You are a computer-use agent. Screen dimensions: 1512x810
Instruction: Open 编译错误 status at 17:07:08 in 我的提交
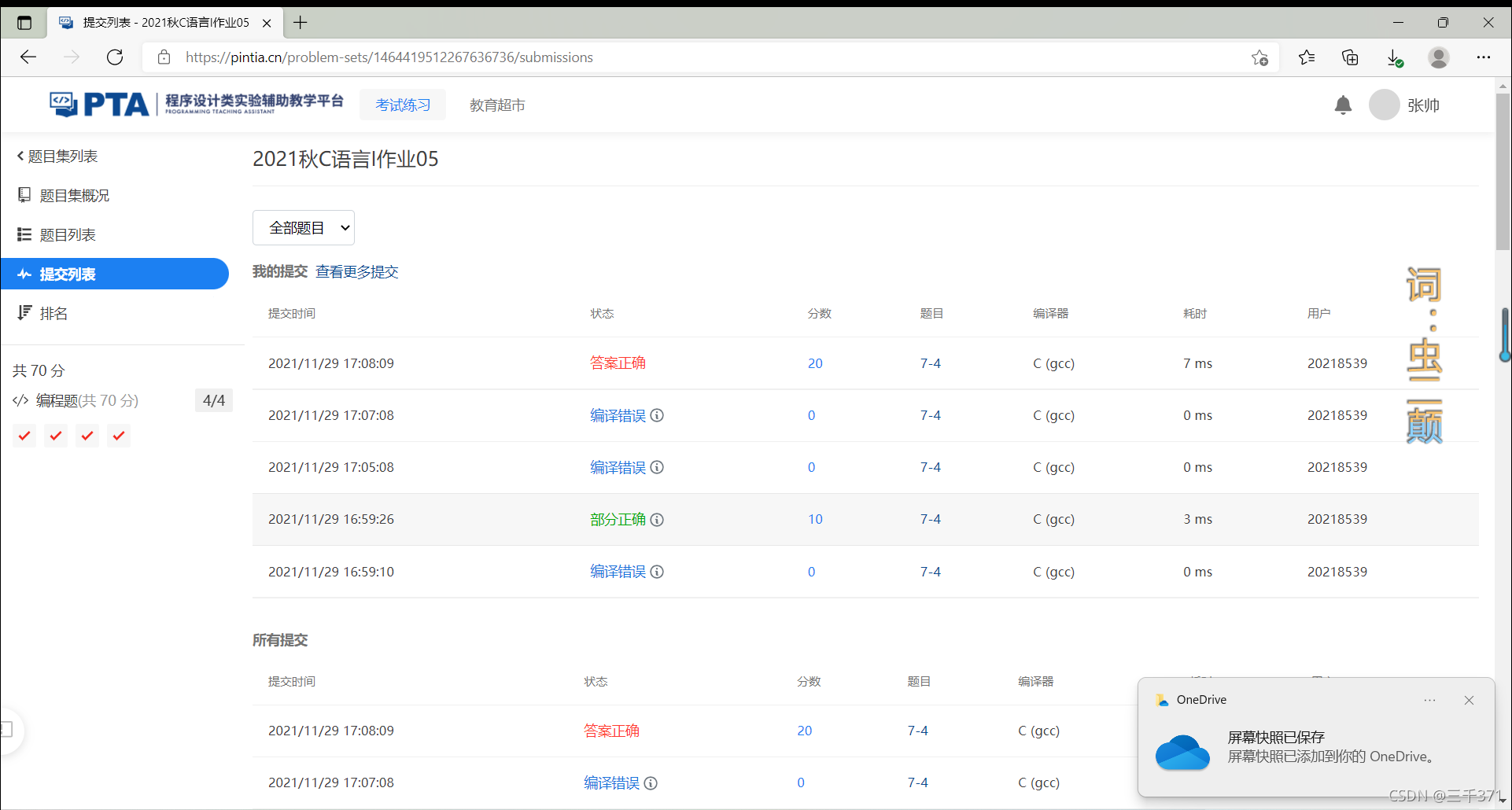(x=618, y=415)
